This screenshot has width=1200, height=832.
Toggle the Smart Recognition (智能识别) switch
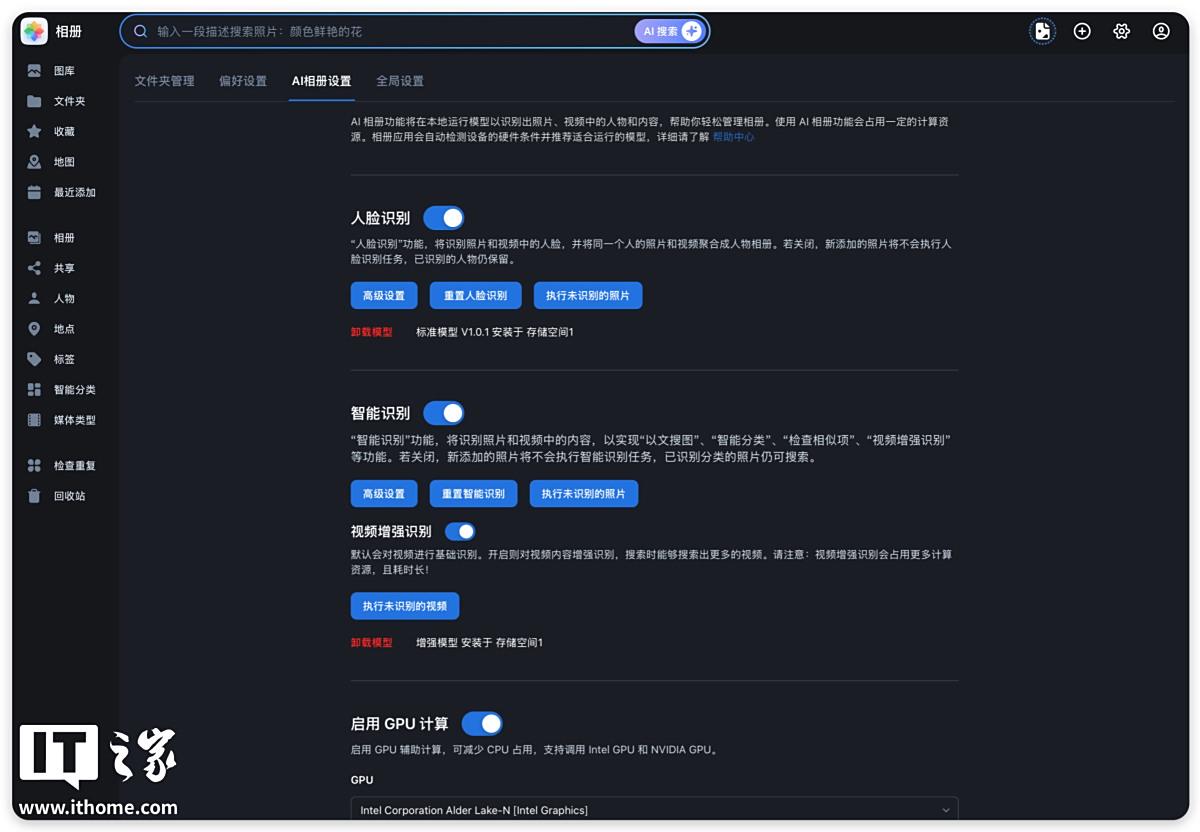pos(444,413)
